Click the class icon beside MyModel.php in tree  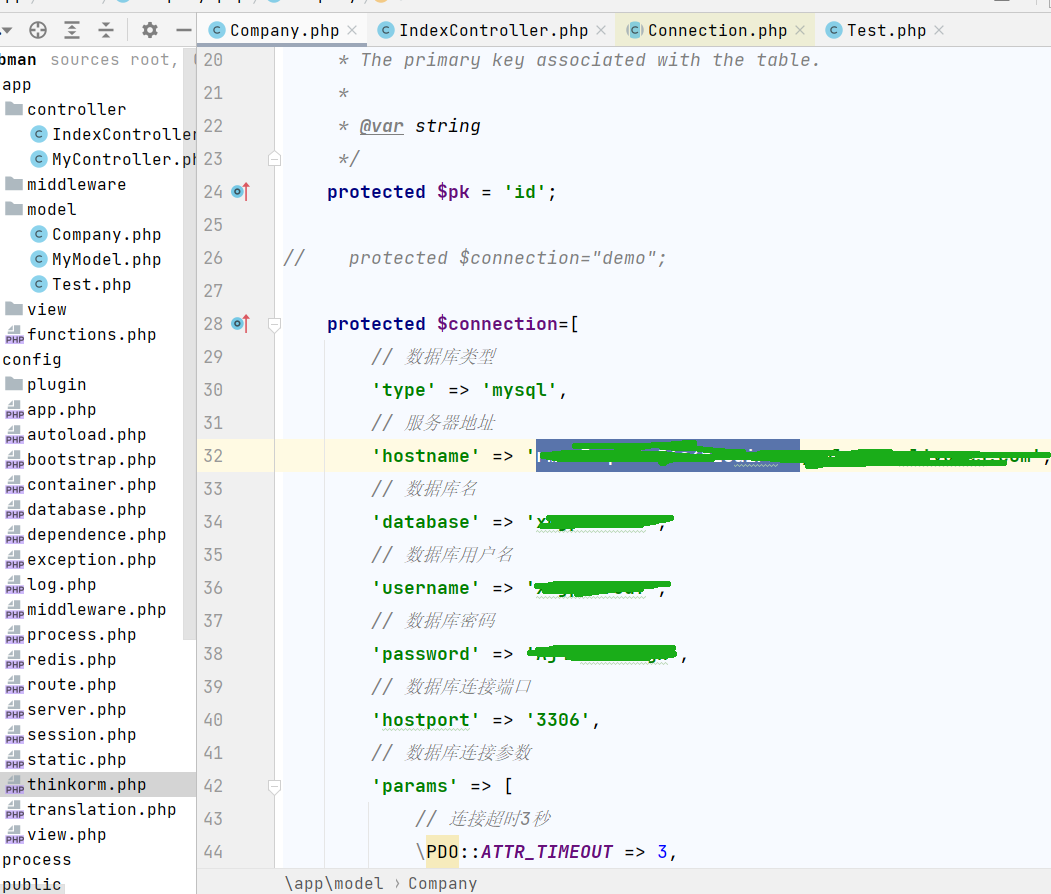40,259
